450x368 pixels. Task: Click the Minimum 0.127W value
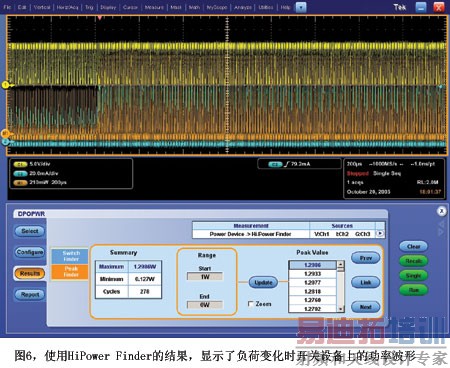pos(145,279)
